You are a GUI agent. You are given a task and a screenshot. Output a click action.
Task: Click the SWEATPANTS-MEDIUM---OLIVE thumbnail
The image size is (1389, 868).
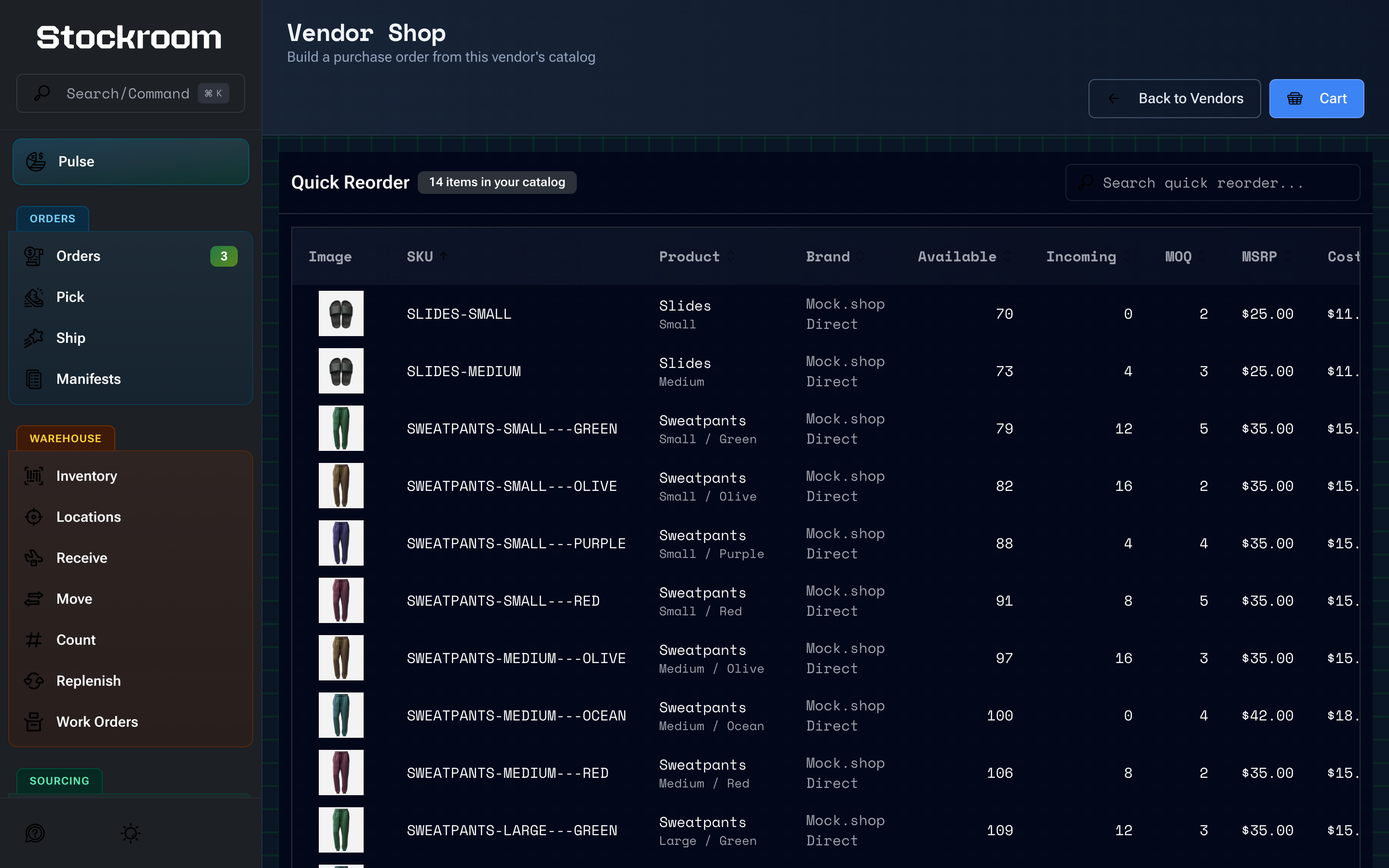pyautogui.click(x=341, y=658)
